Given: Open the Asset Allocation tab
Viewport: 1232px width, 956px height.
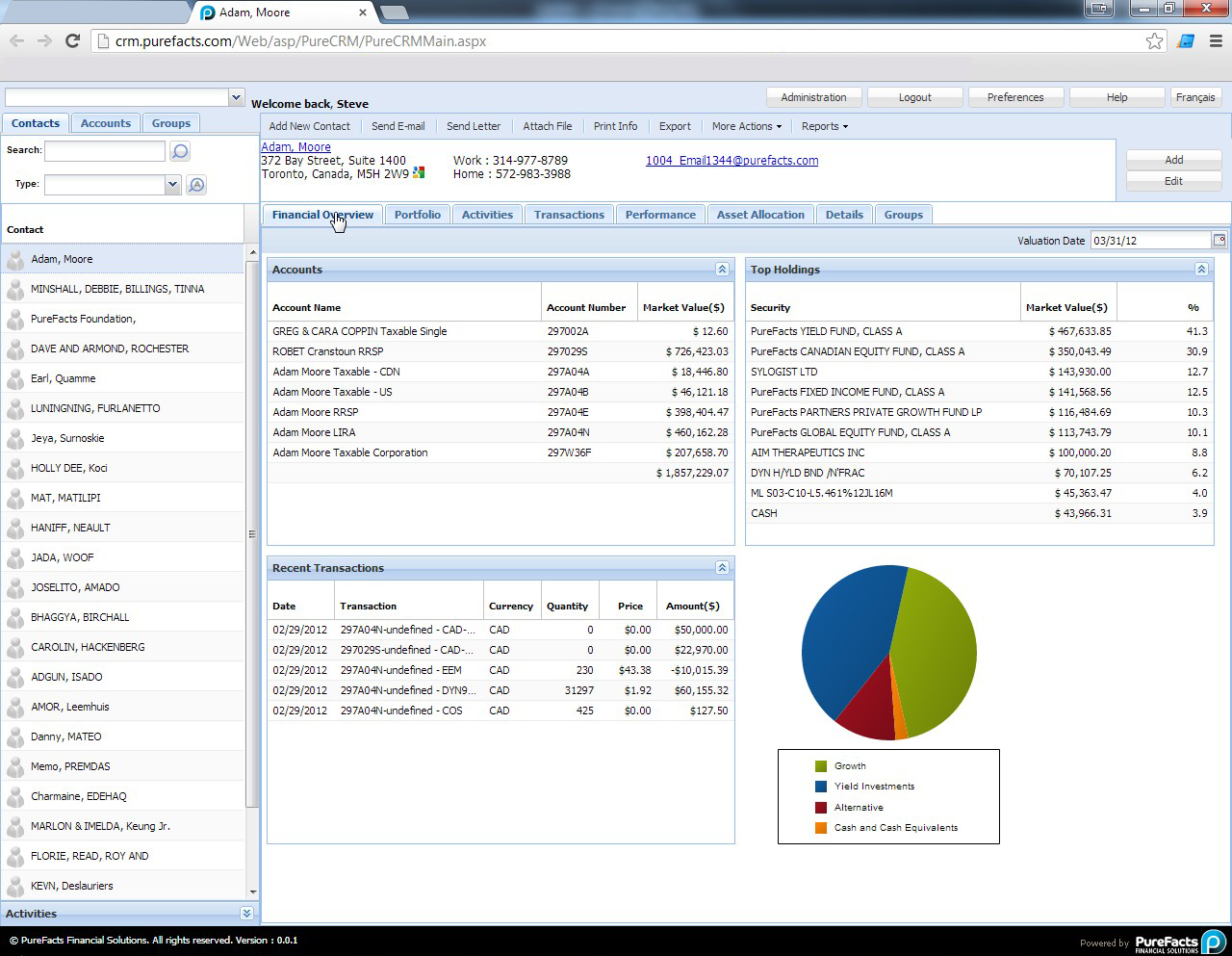Looking at the screenshot, I should point(760,215).
